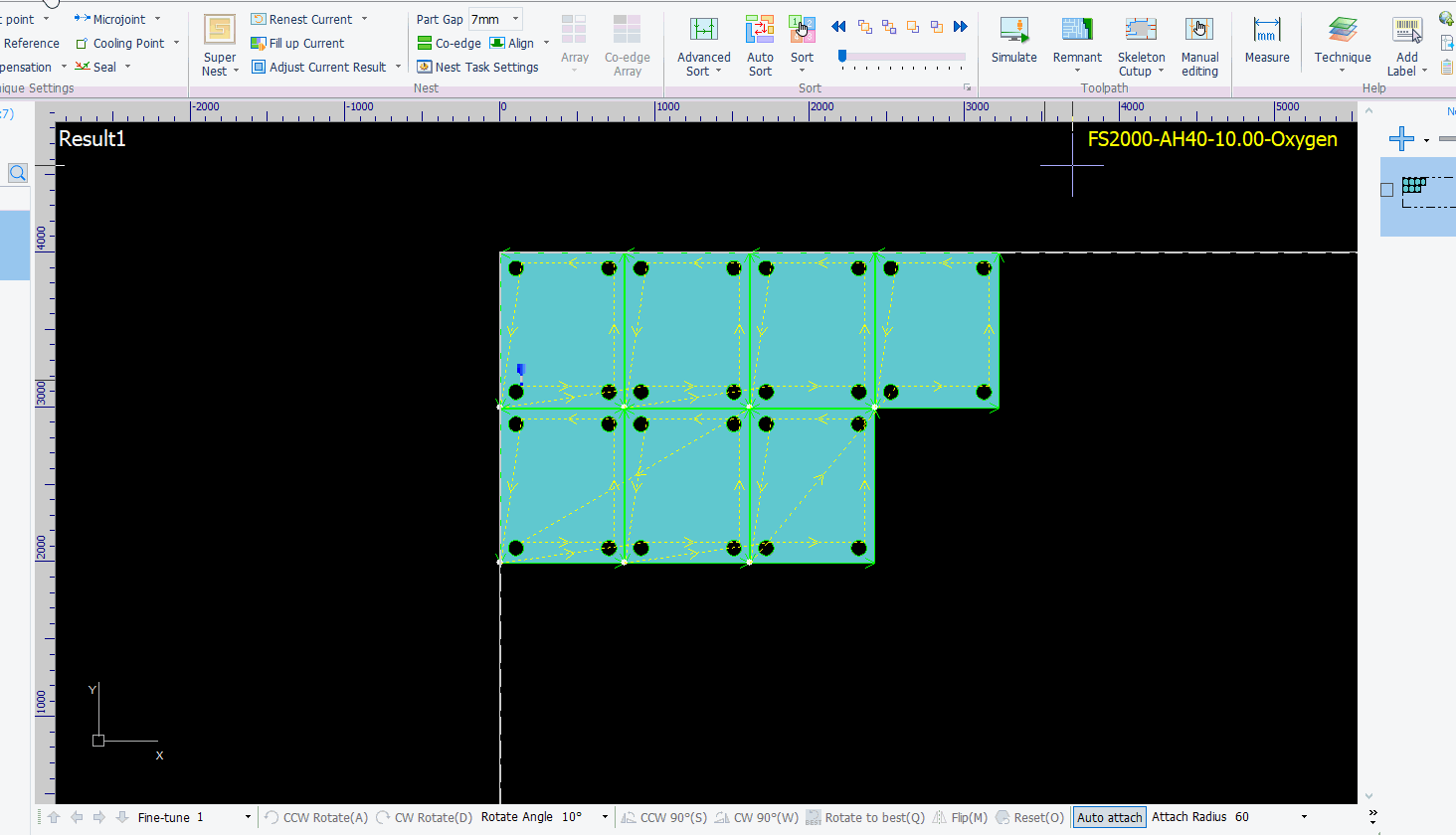Jump to first sort step with rewind arrows
The height and width of the screenshot is (835, 1456).
click(838, 27)
